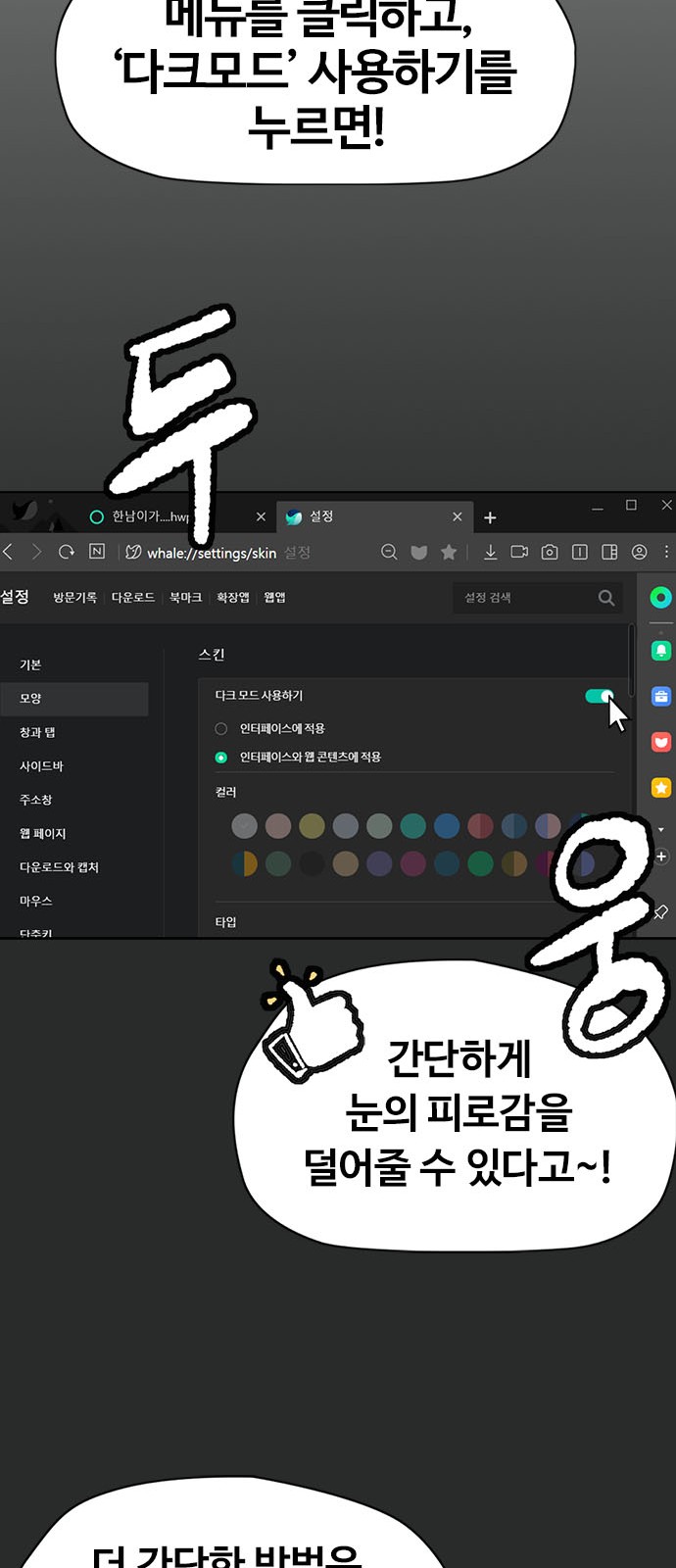
Task: Add a sidebar app with plus icon
Action: pos(661,856)
